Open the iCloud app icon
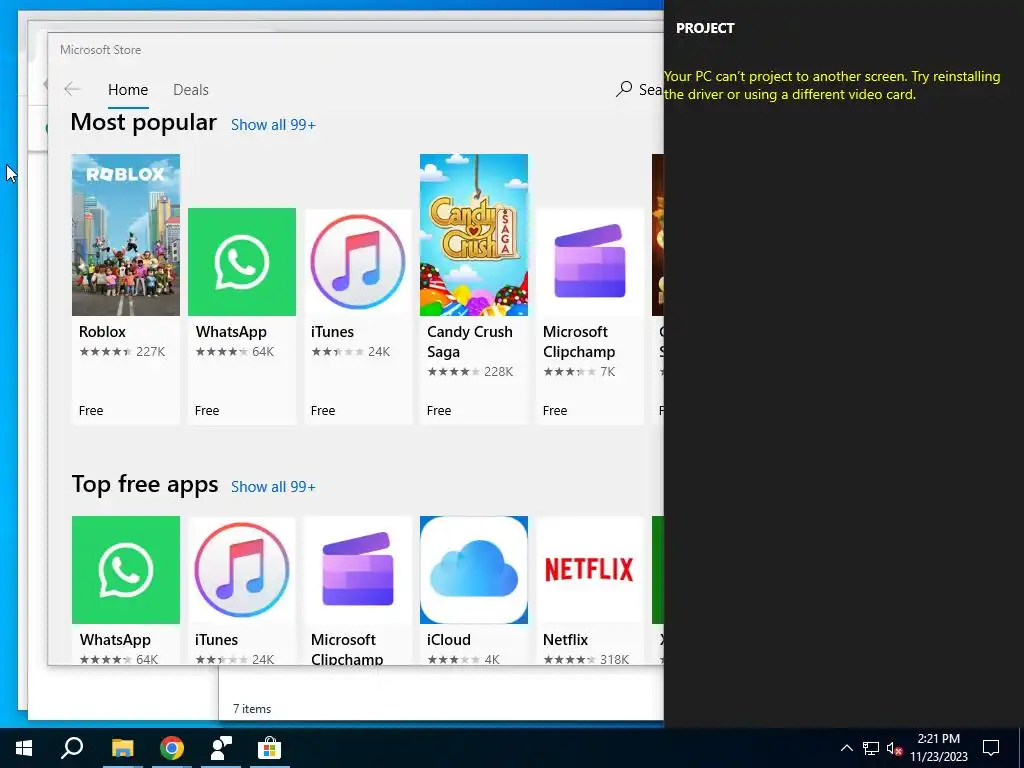The image size is (1024, 768). (x=473, y=569)
